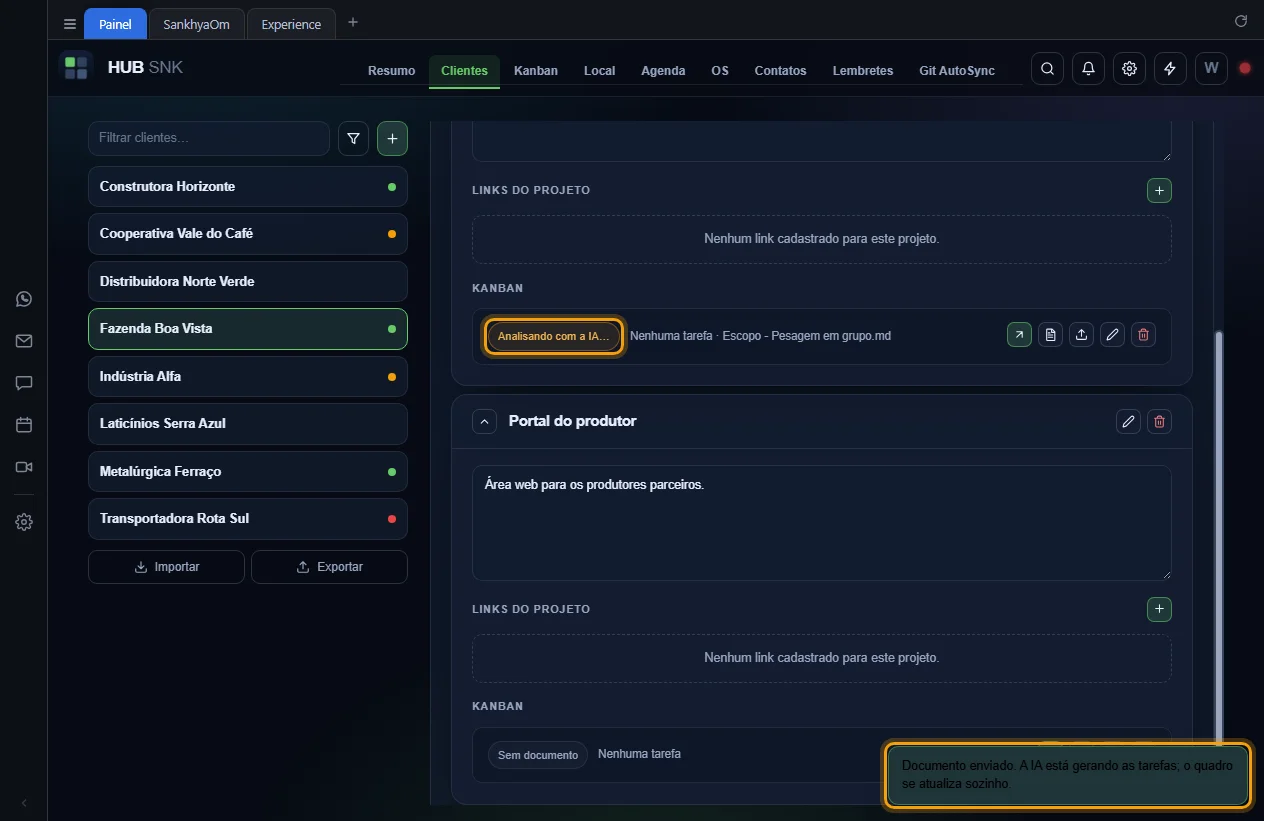The image size is (1264, 821).
Task: Edit the Portal do produtor project
Action: [x=1128, y=421]
